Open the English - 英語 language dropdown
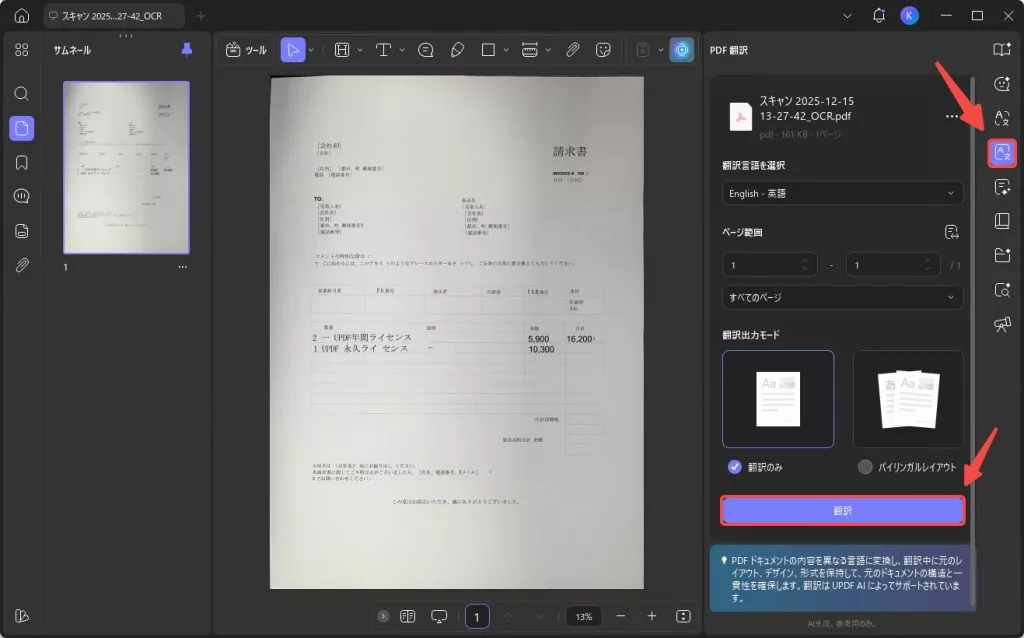1024x638 pixels. 842,193
